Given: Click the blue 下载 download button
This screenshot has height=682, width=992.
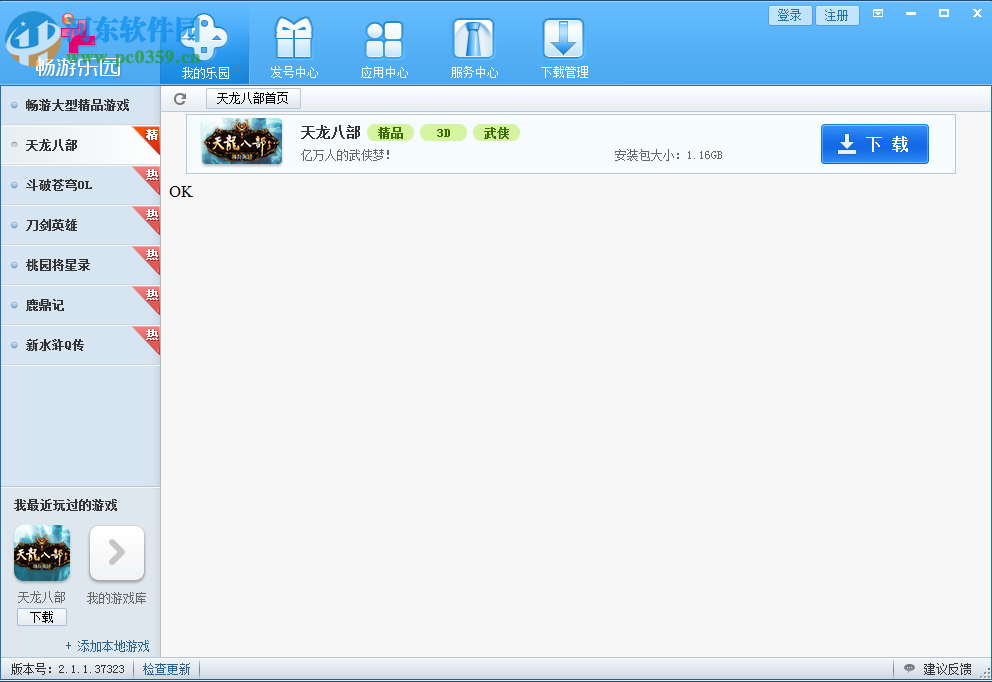Looking at the screenshot, I should (874, 144).
